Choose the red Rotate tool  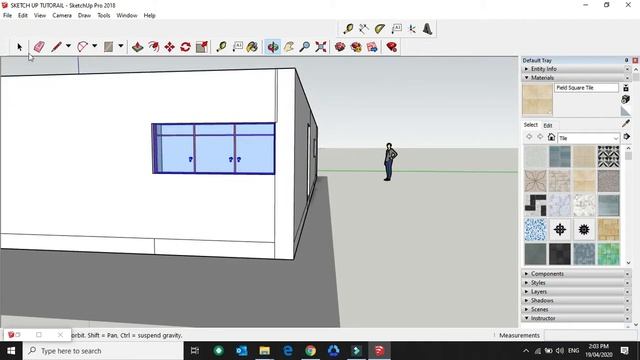coord(185,47)
